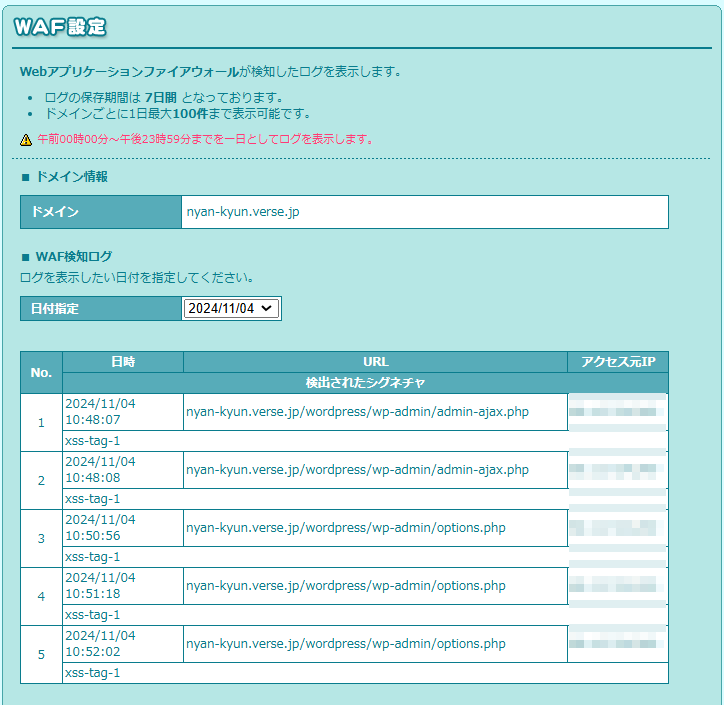This screenshot has height=705, width=724.
Task: Click the No. column header
Action: [41, 372]
